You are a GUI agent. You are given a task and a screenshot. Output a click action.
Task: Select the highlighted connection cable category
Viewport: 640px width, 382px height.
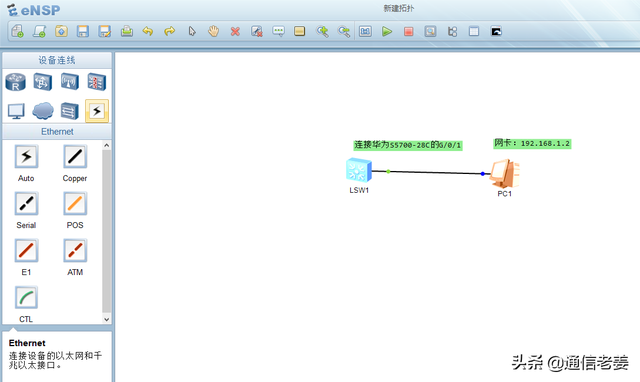click(x=97, y=111)
